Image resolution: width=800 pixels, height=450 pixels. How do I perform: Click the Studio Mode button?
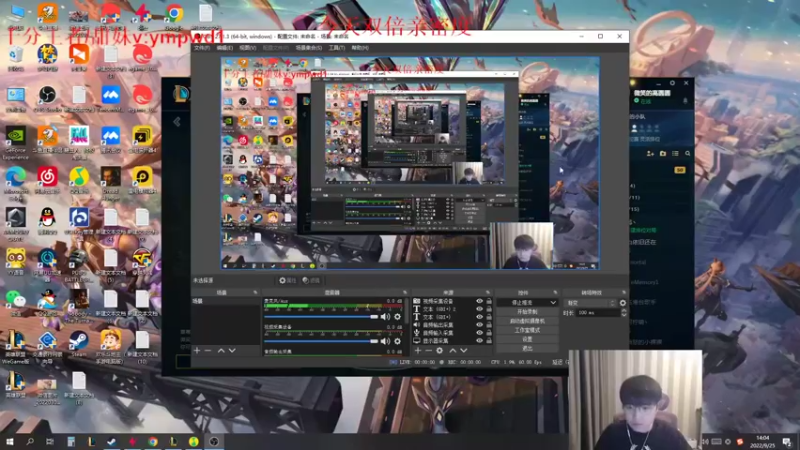click(x=527, y=330)
